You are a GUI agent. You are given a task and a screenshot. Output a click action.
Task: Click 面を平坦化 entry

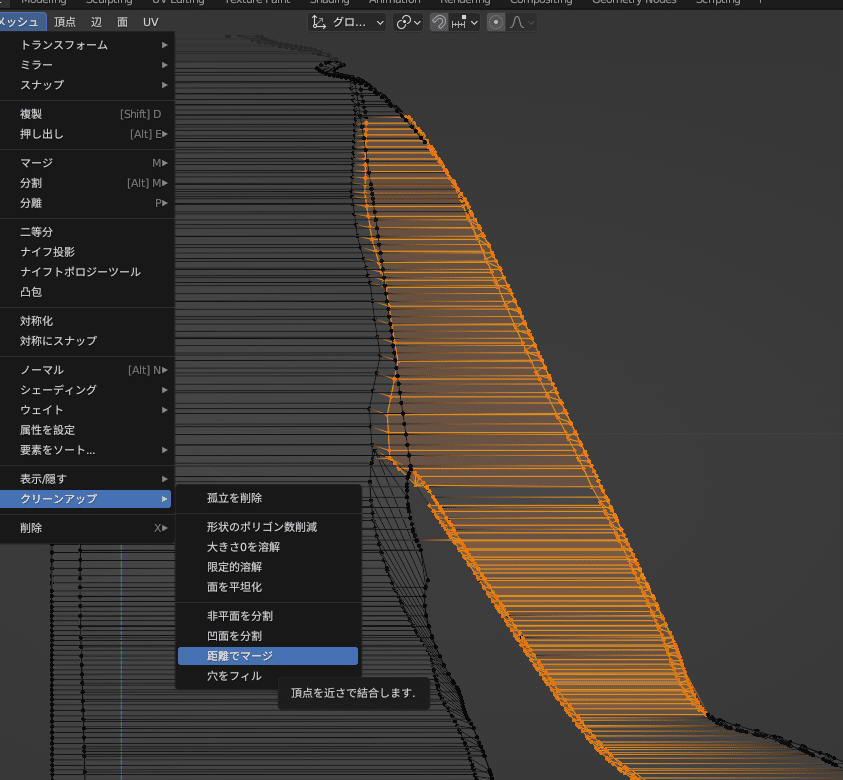click(x=268, y=587)
